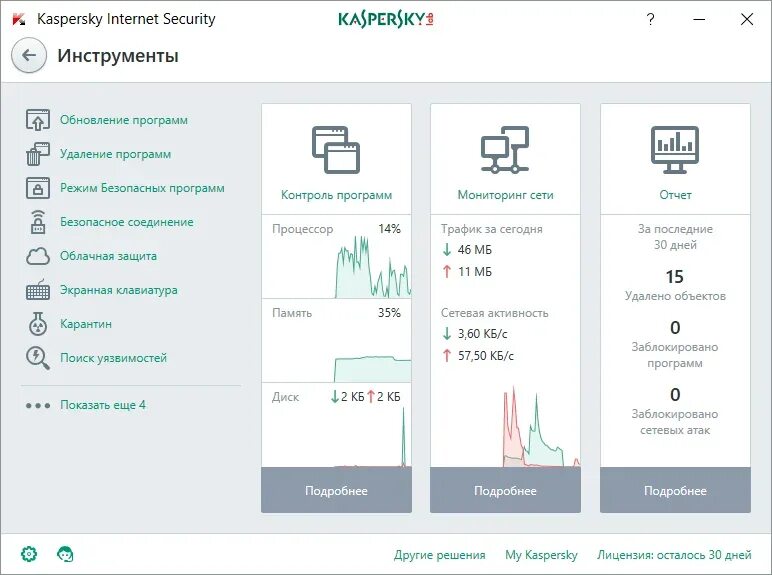Open the Безопасное соединение link
Viewport: 772px width, 575px height.
coord(127,222)
